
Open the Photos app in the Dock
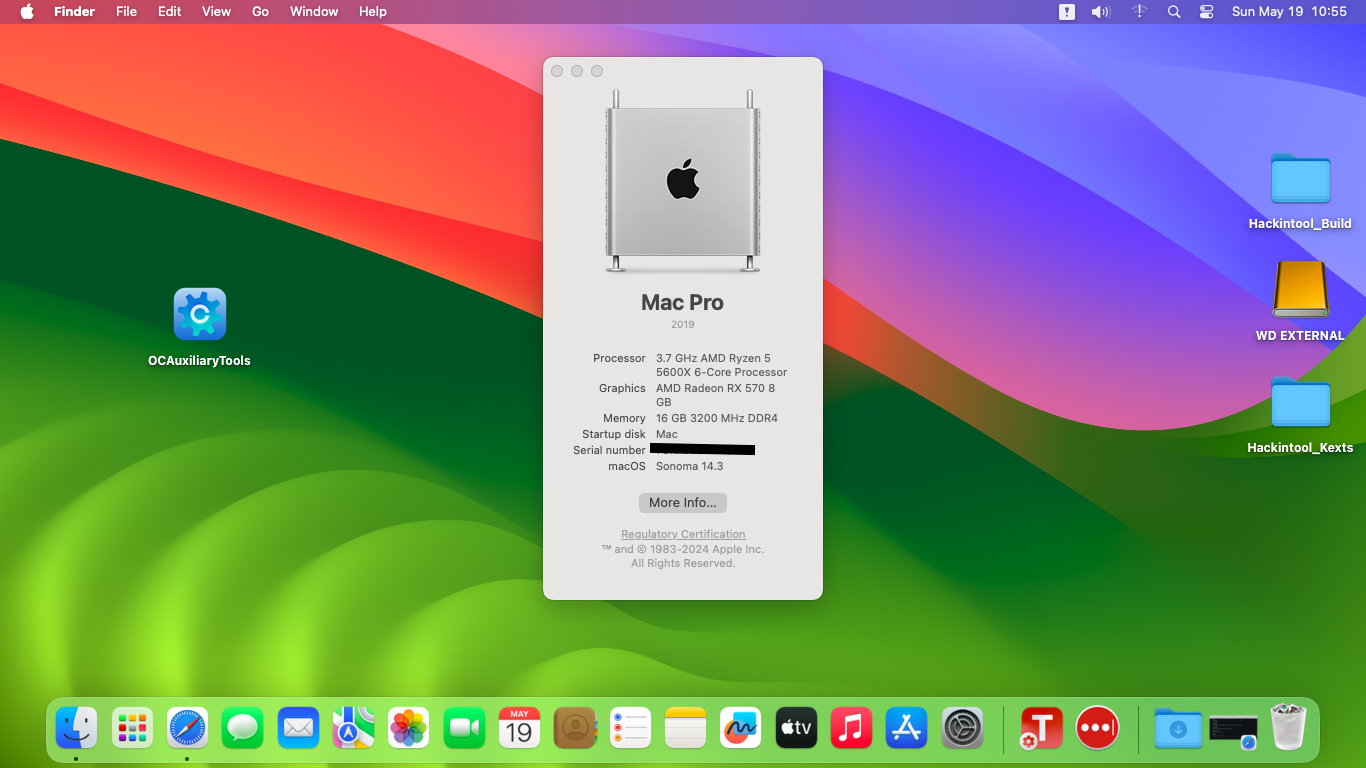tap(408, 727)
